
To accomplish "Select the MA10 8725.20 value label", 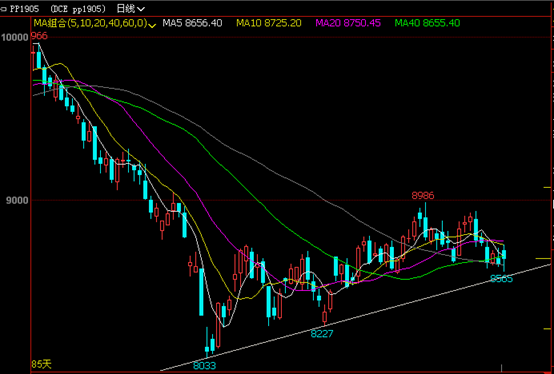I will click(x=269, y=23).
